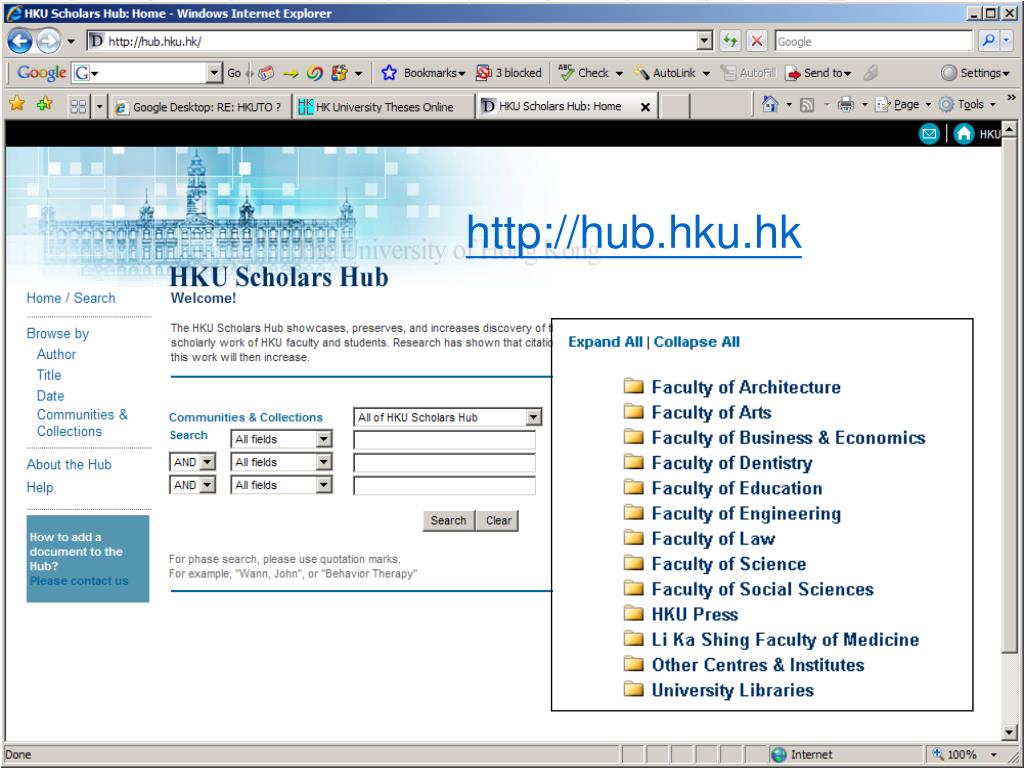
Task: Click the Clear button
Action: [498, 520]
